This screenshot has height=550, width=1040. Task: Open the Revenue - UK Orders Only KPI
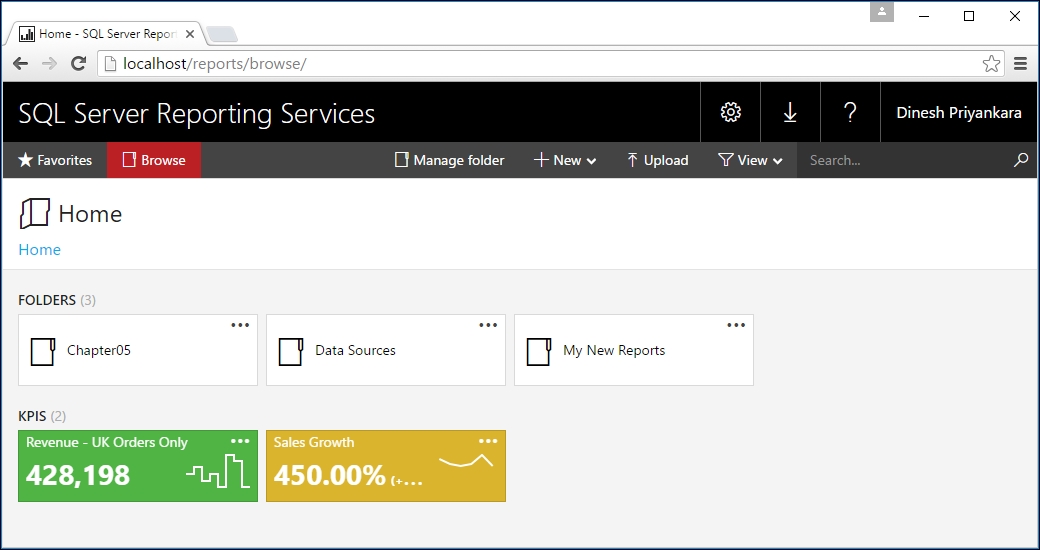coord(138,466)
